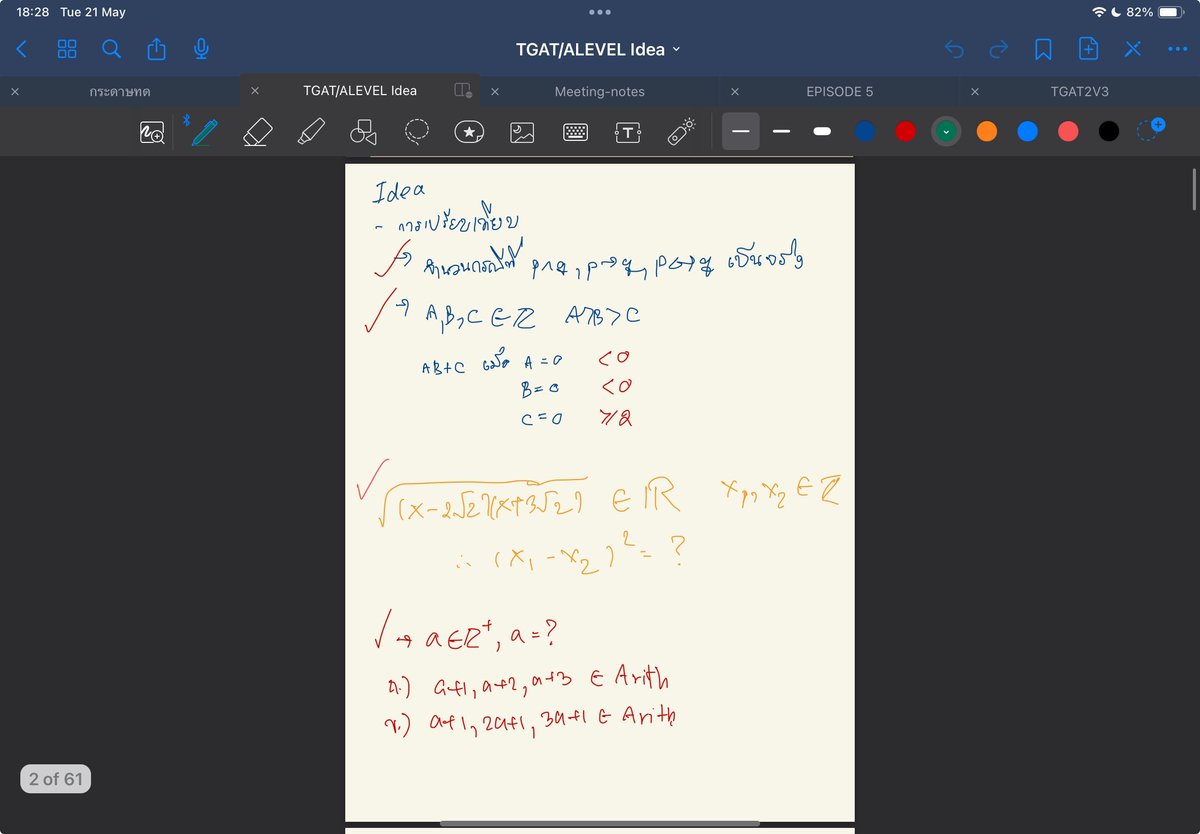Add a new page
This screenshot has width=1200, height=834.
point(1088,49)
